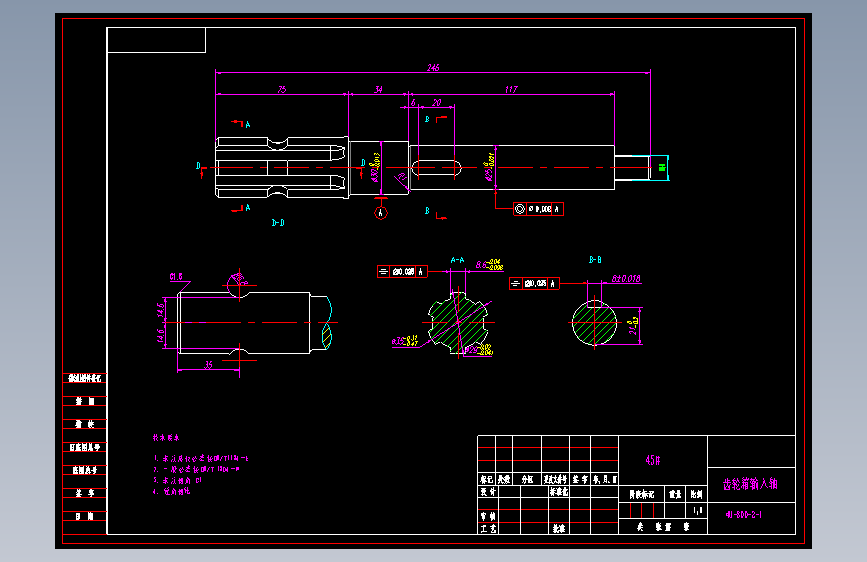Click the C1.5 chamfer annotation
The height and width of the screenshot is (562, 867).
coord(176,277)
